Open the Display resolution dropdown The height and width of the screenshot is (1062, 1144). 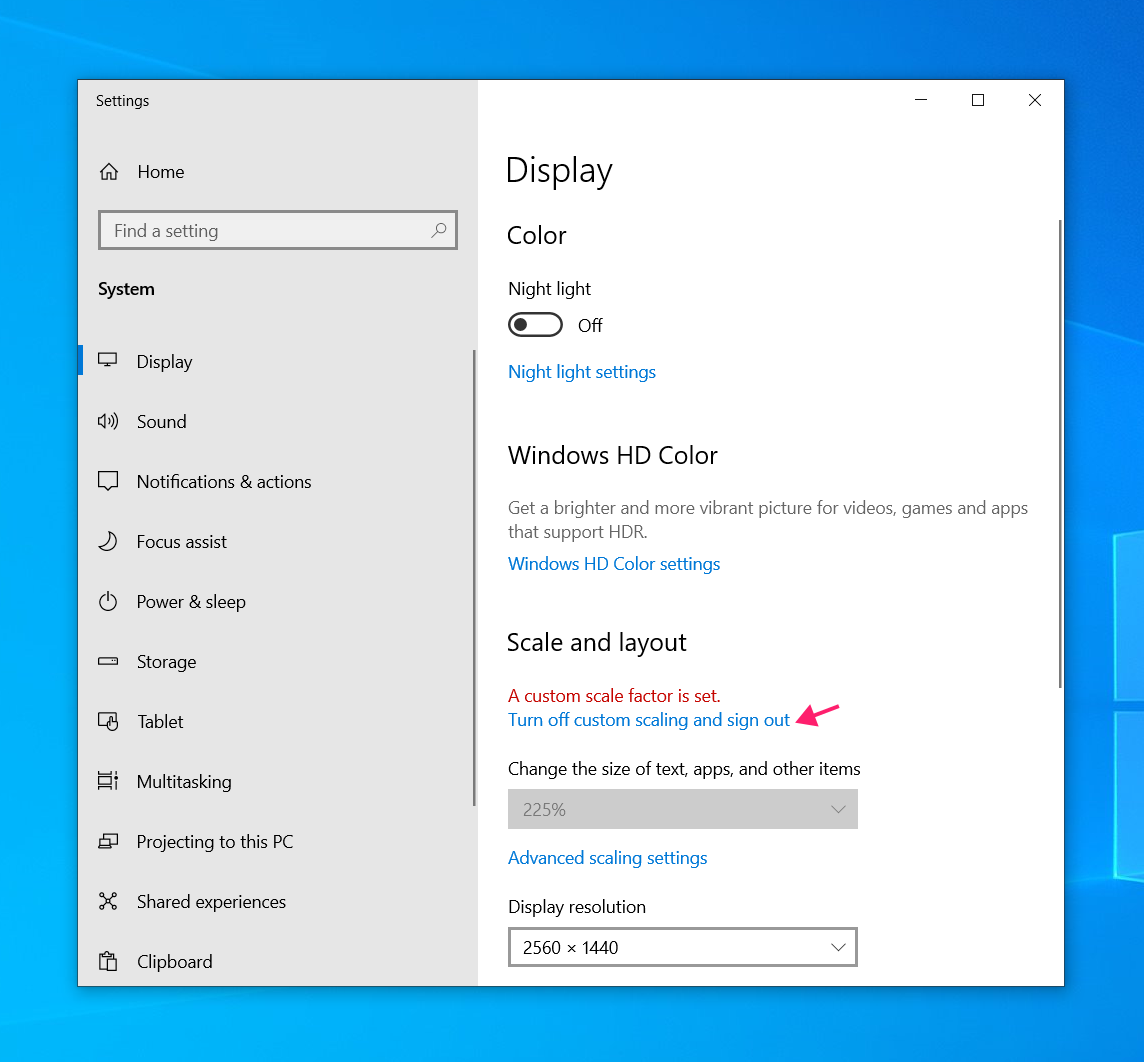click(682, 947)
